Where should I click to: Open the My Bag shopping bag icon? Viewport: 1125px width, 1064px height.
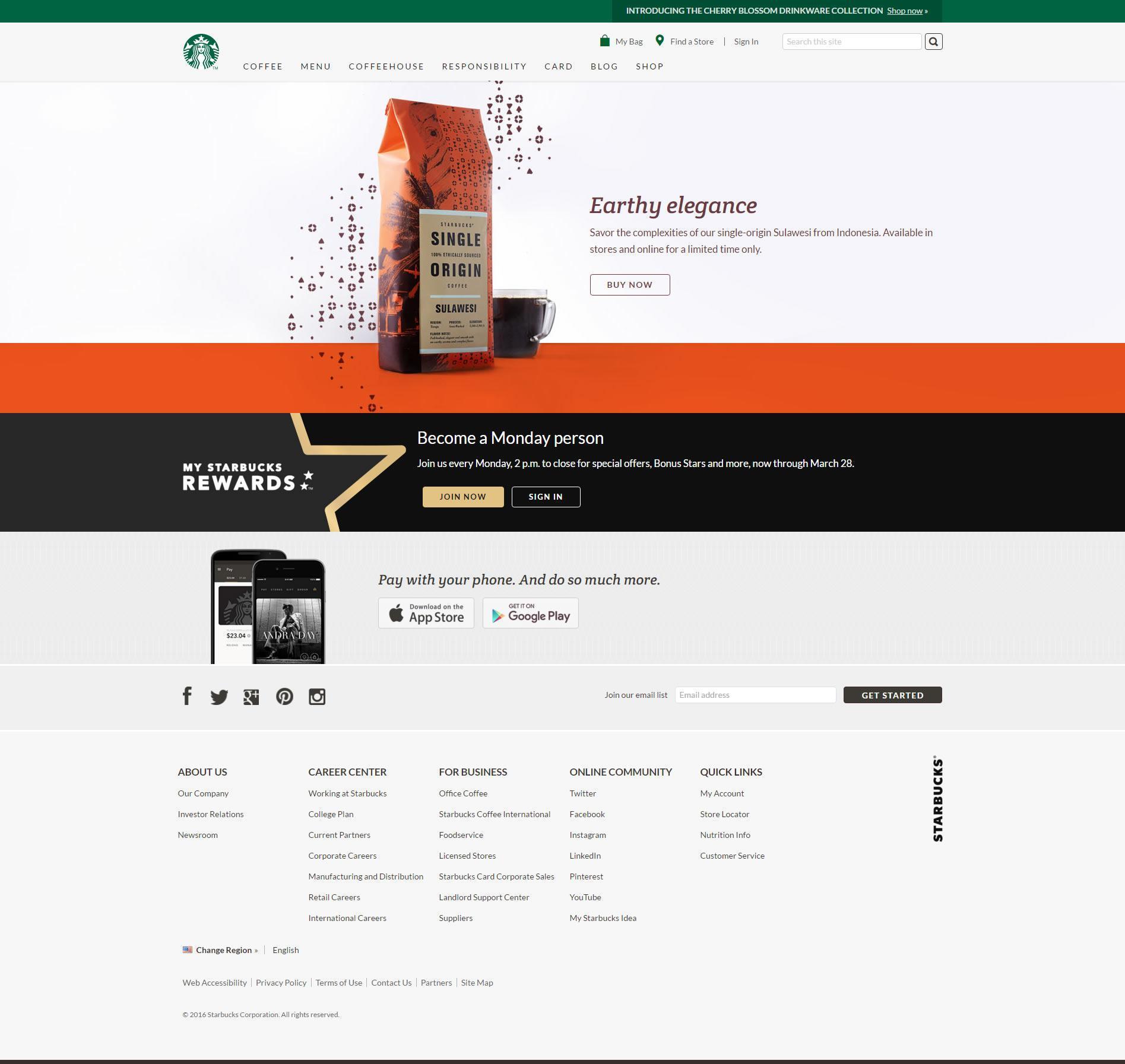click(x=604, y=41)
